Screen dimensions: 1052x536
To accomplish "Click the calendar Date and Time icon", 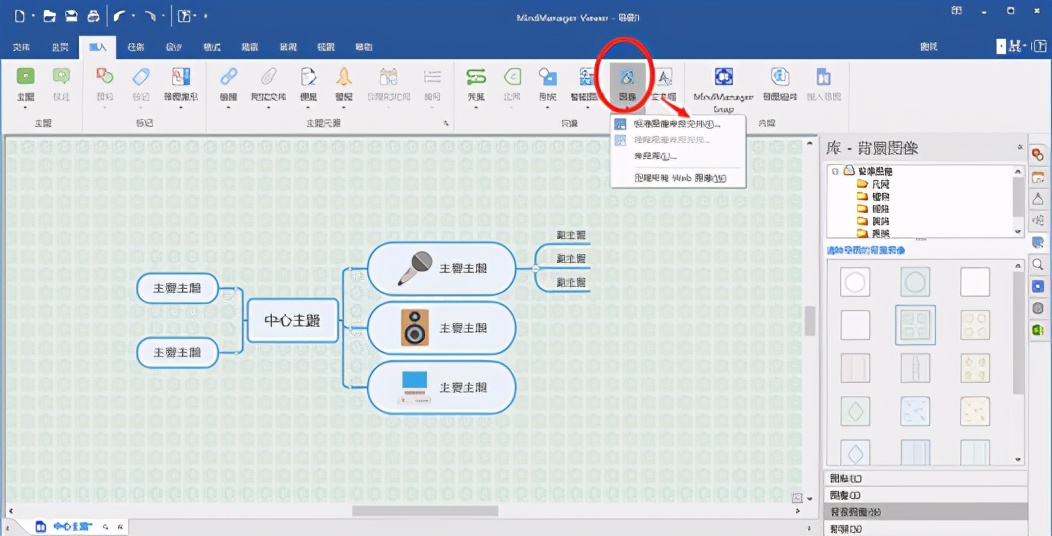I will (x=388, y=76).
